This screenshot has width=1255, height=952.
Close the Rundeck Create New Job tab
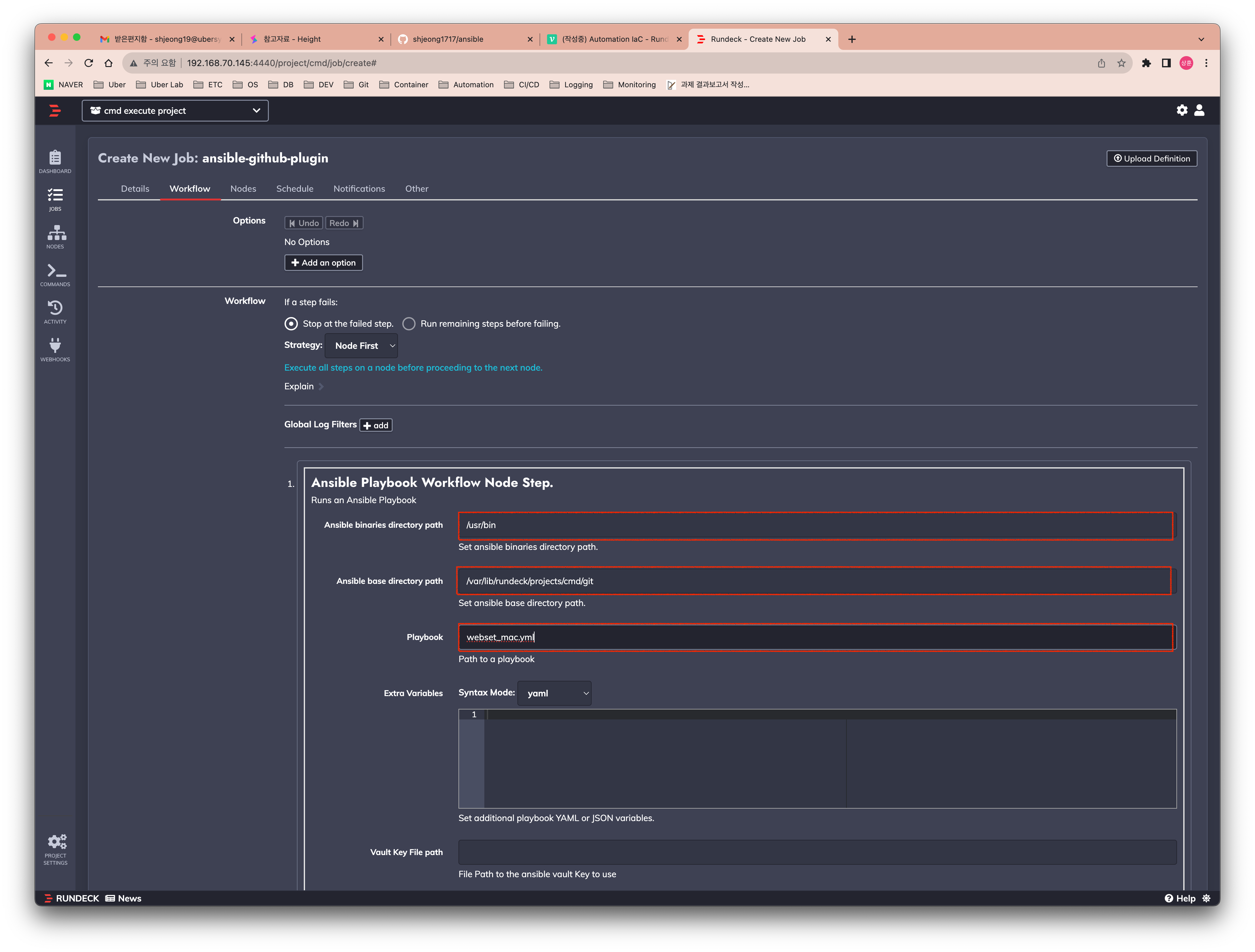pyautogui.click(x=828, y=39)
